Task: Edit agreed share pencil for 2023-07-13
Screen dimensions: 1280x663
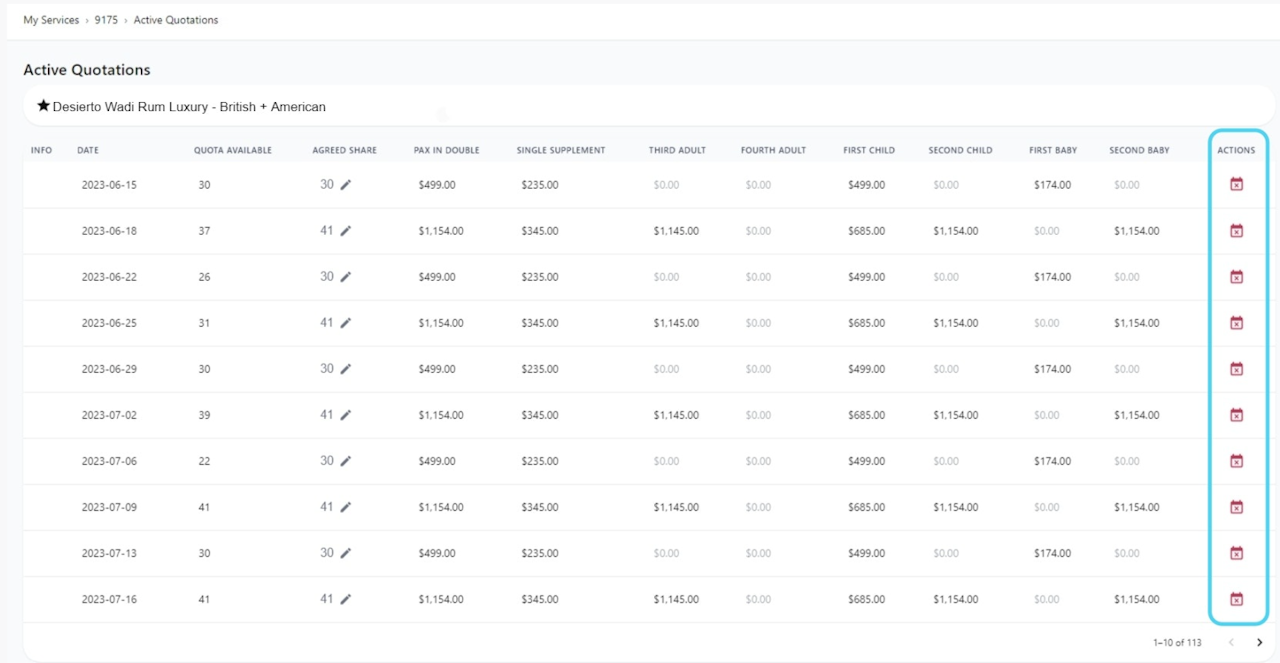Action: (x=346, y=553)
